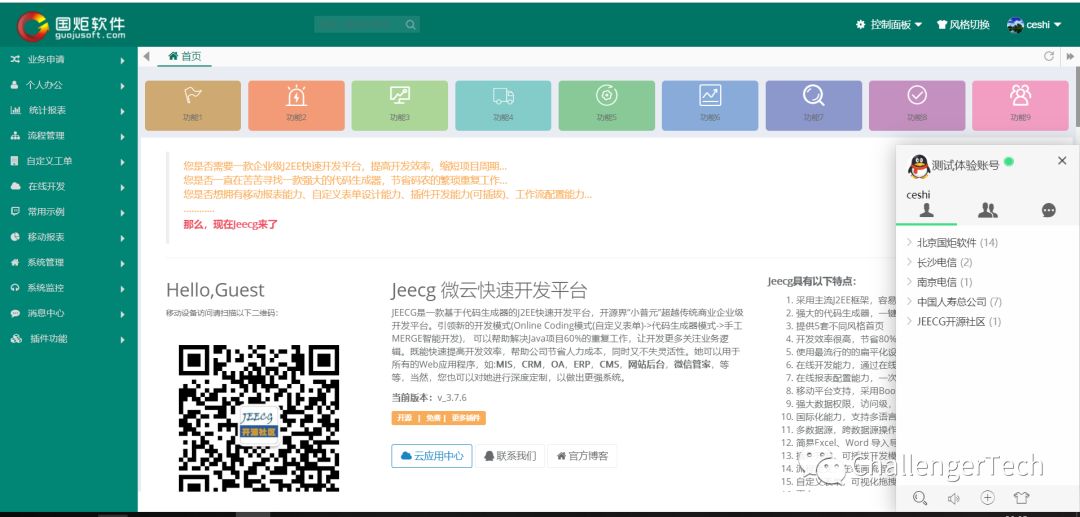This screenshot has width=1080, height=517.
Task: Click the cubes icon beside 插件功能
Action: tap(17, 339)
